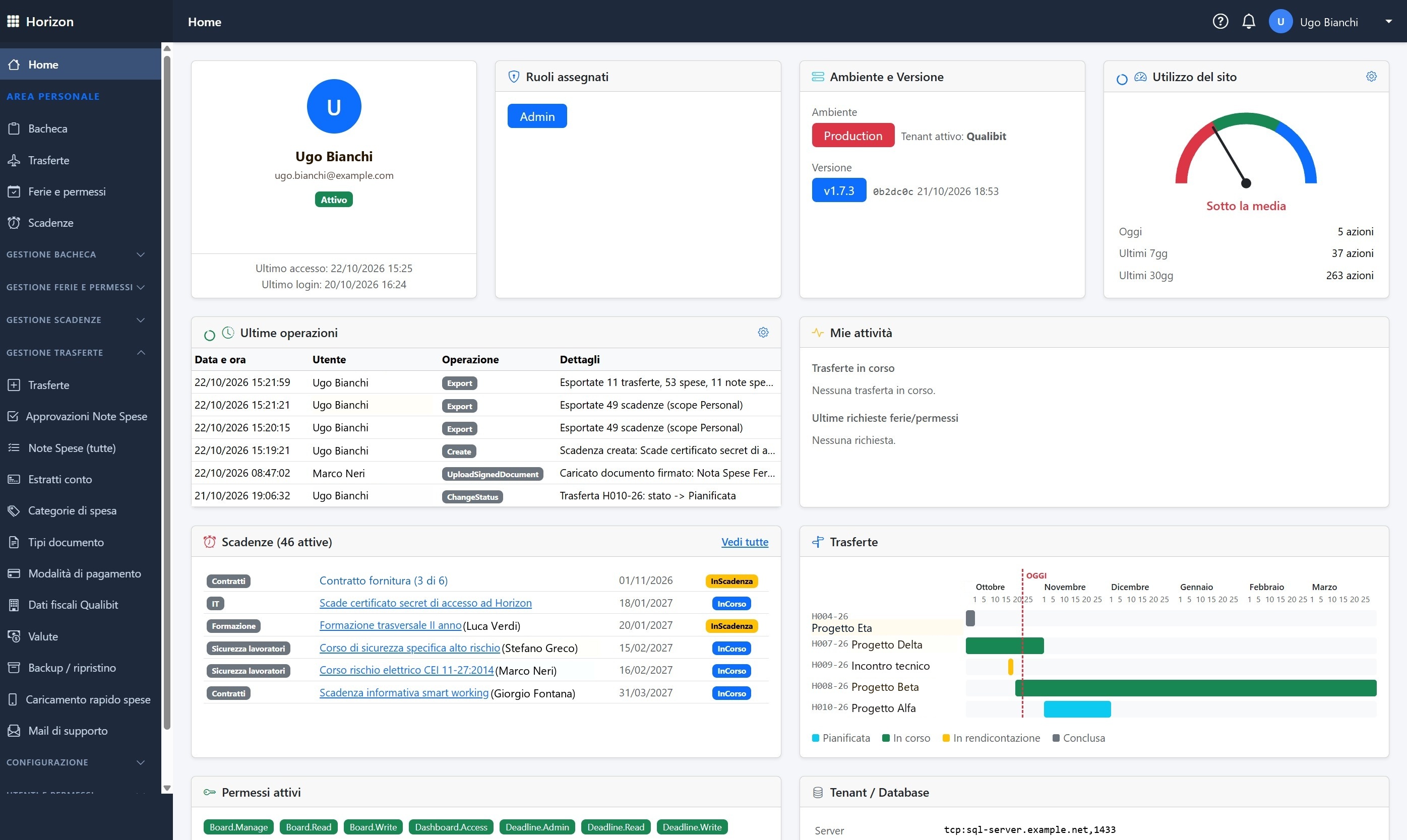This screenshot has width=1407, height=840.
Task: Click the Vedi tutte link
Action: click(745, 542)
